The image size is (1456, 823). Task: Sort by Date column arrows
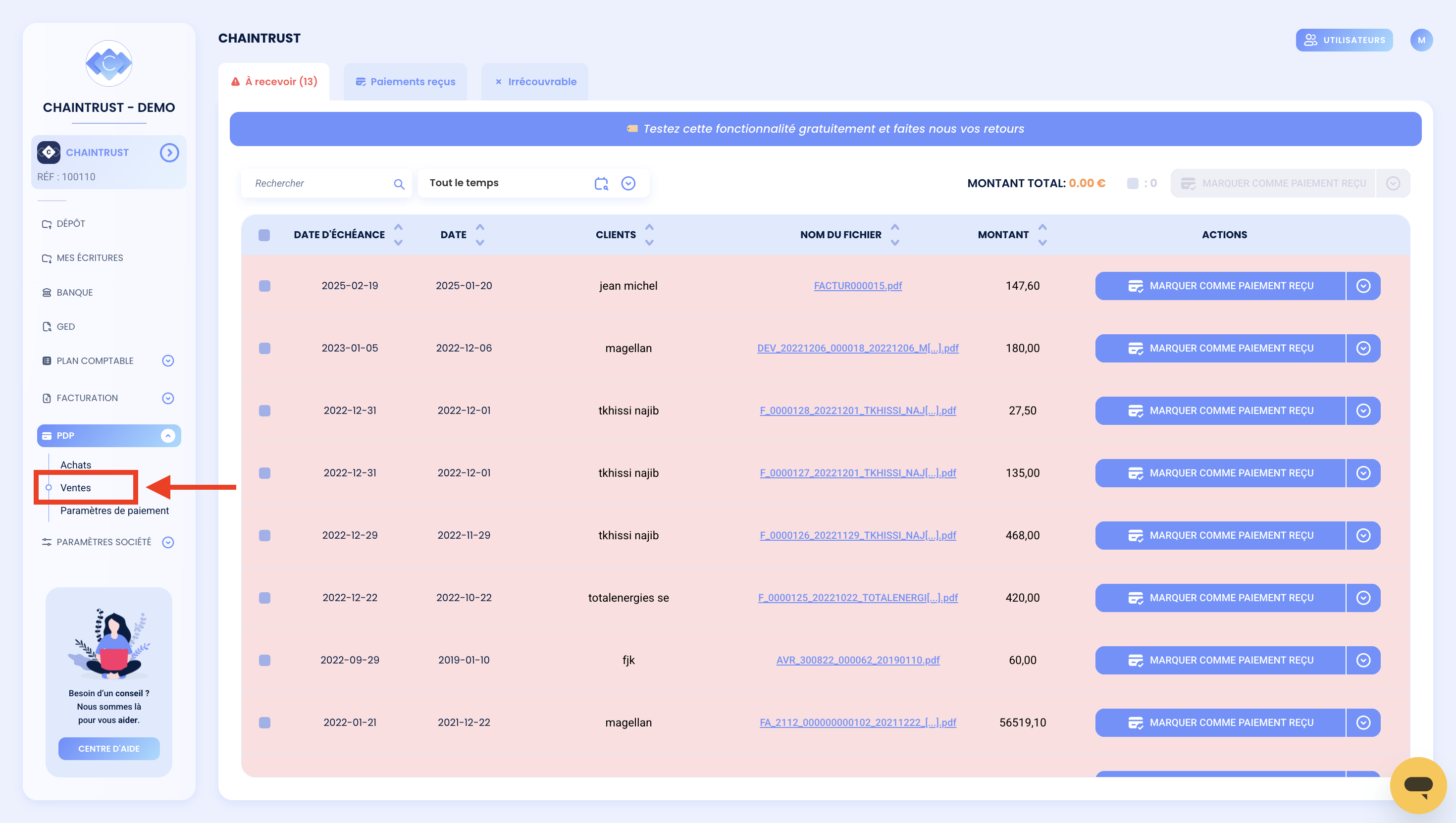point(480,235)
